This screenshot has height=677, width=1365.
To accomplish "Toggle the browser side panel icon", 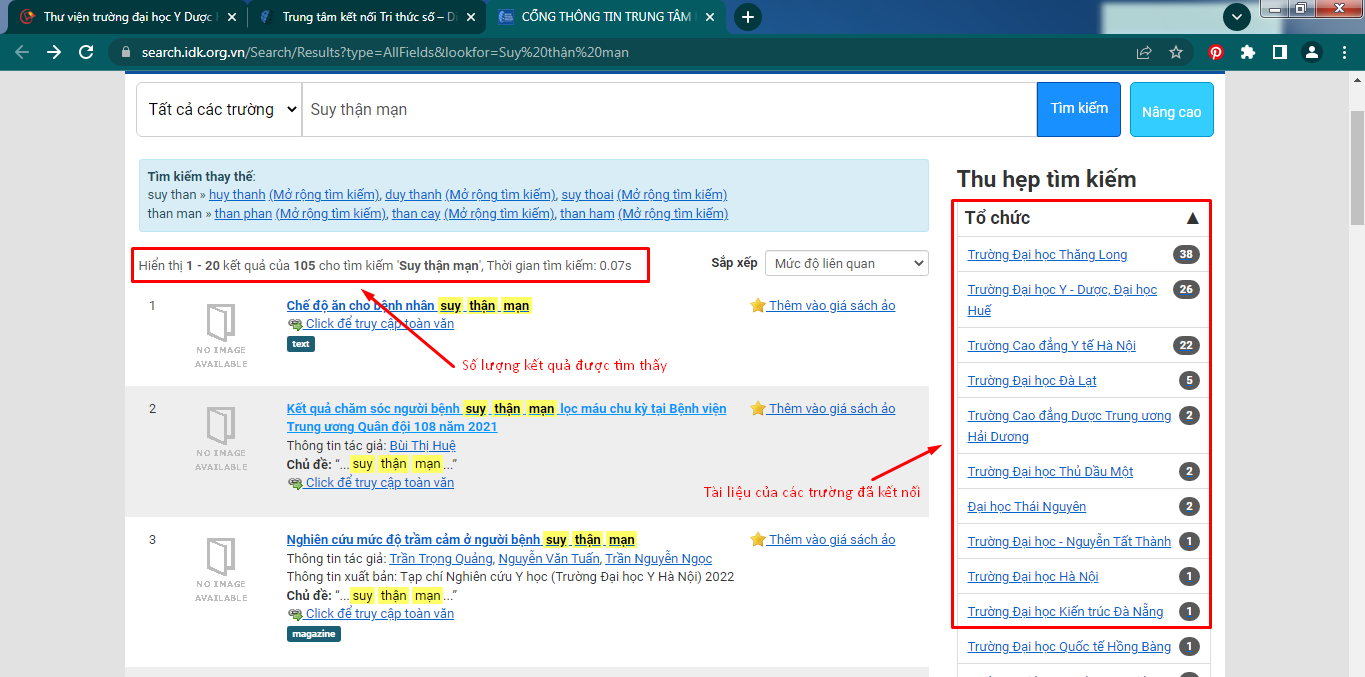I will click(1279, 52).
